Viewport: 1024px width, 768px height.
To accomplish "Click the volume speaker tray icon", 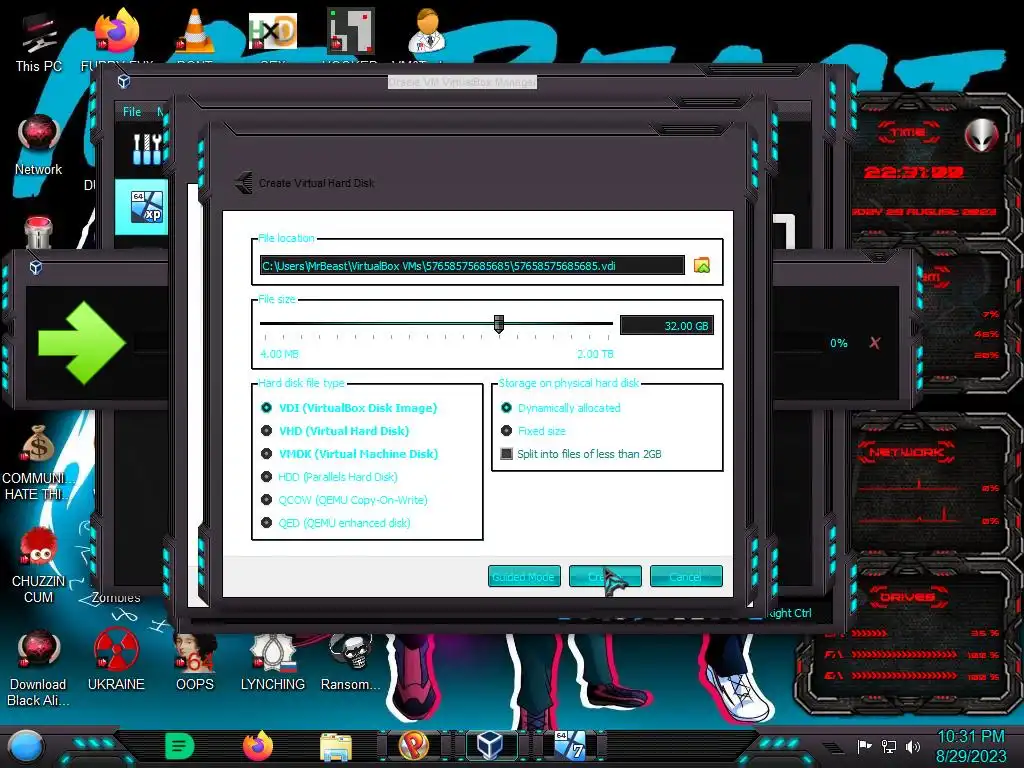I will pyautogui.click(x=913, y=746).
